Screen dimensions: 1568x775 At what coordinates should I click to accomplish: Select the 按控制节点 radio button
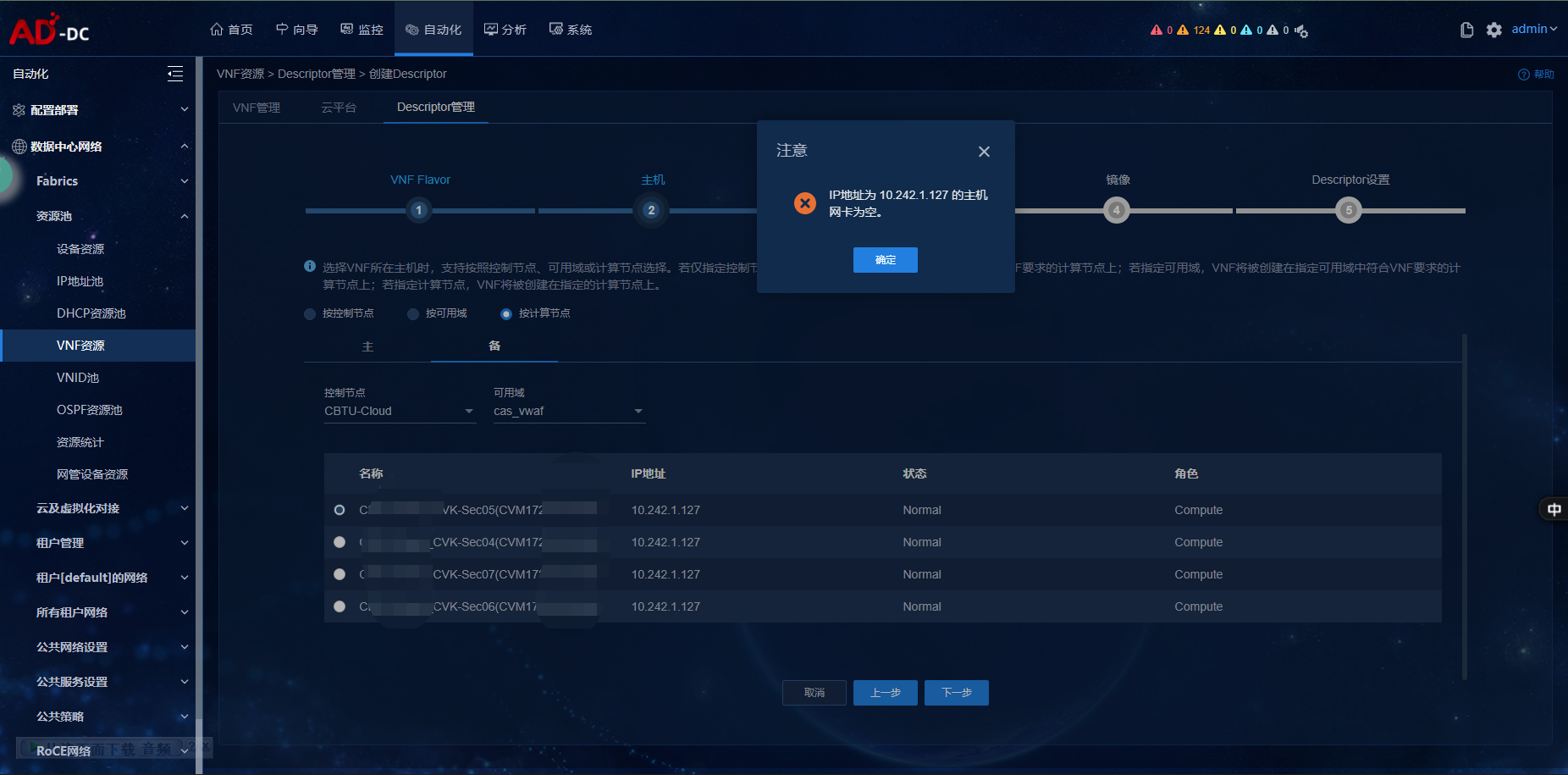pyautogui.click(x=310, y=314)
